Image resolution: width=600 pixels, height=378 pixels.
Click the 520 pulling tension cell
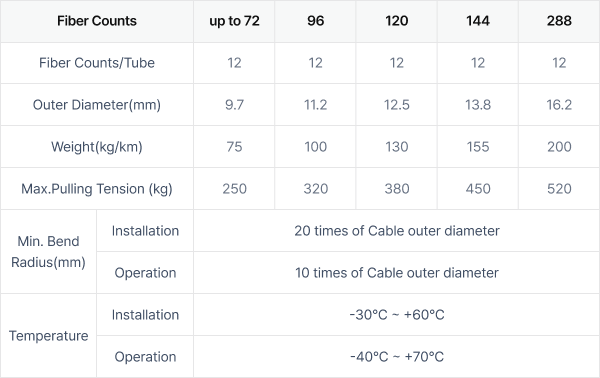559,189
